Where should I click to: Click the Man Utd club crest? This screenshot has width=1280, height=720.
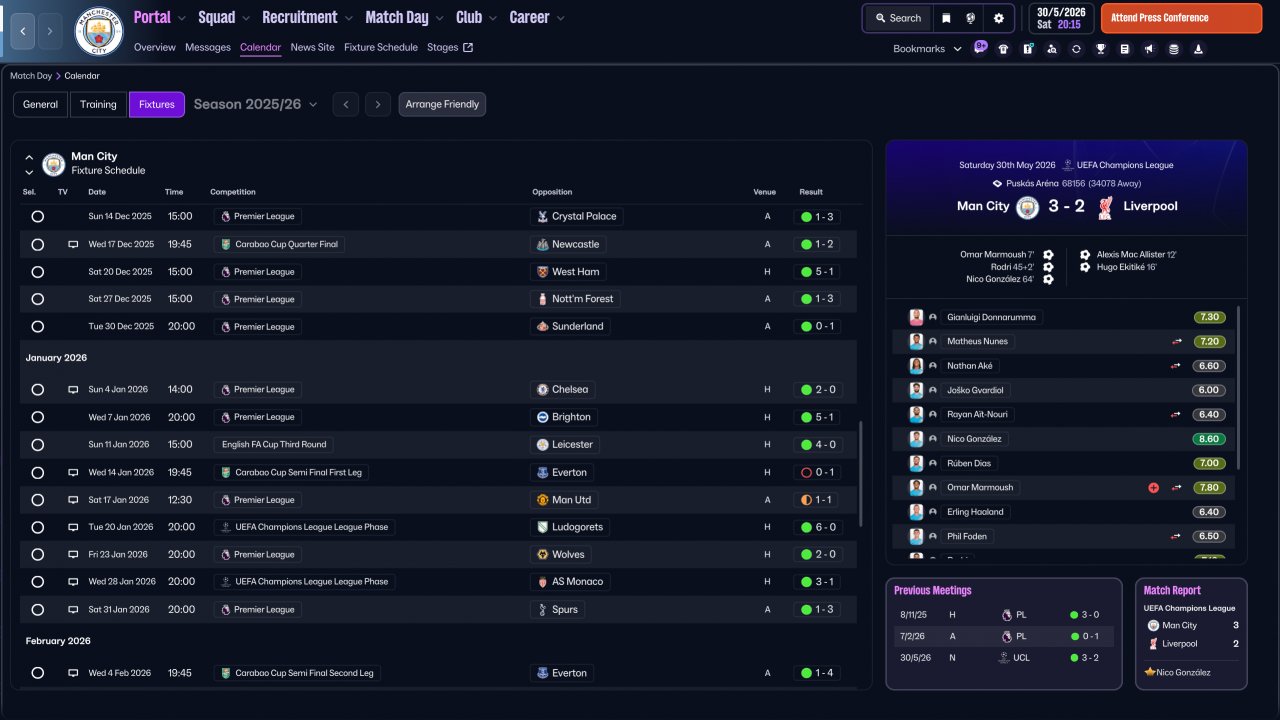tap(542, 500)
